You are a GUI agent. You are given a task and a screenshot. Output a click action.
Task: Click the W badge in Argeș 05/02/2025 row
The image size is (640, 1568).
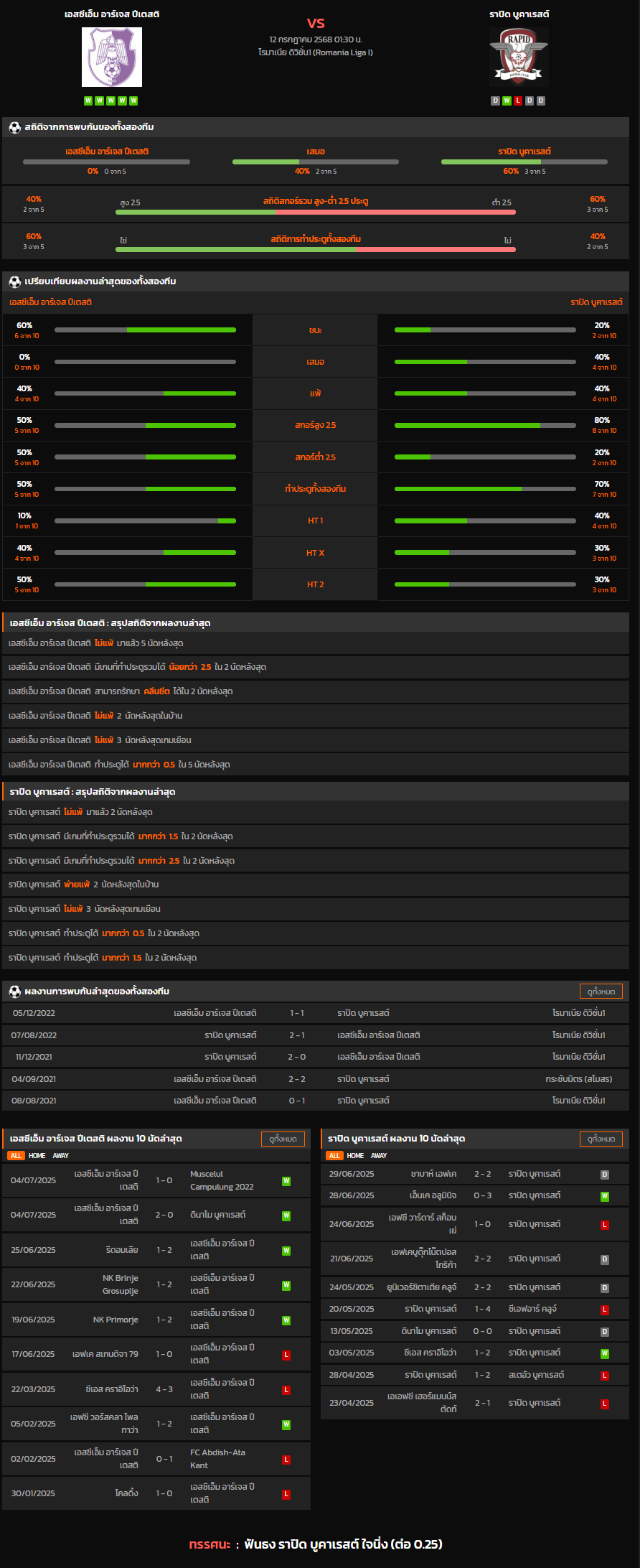pyautogui.click(x=286, y=1424)
